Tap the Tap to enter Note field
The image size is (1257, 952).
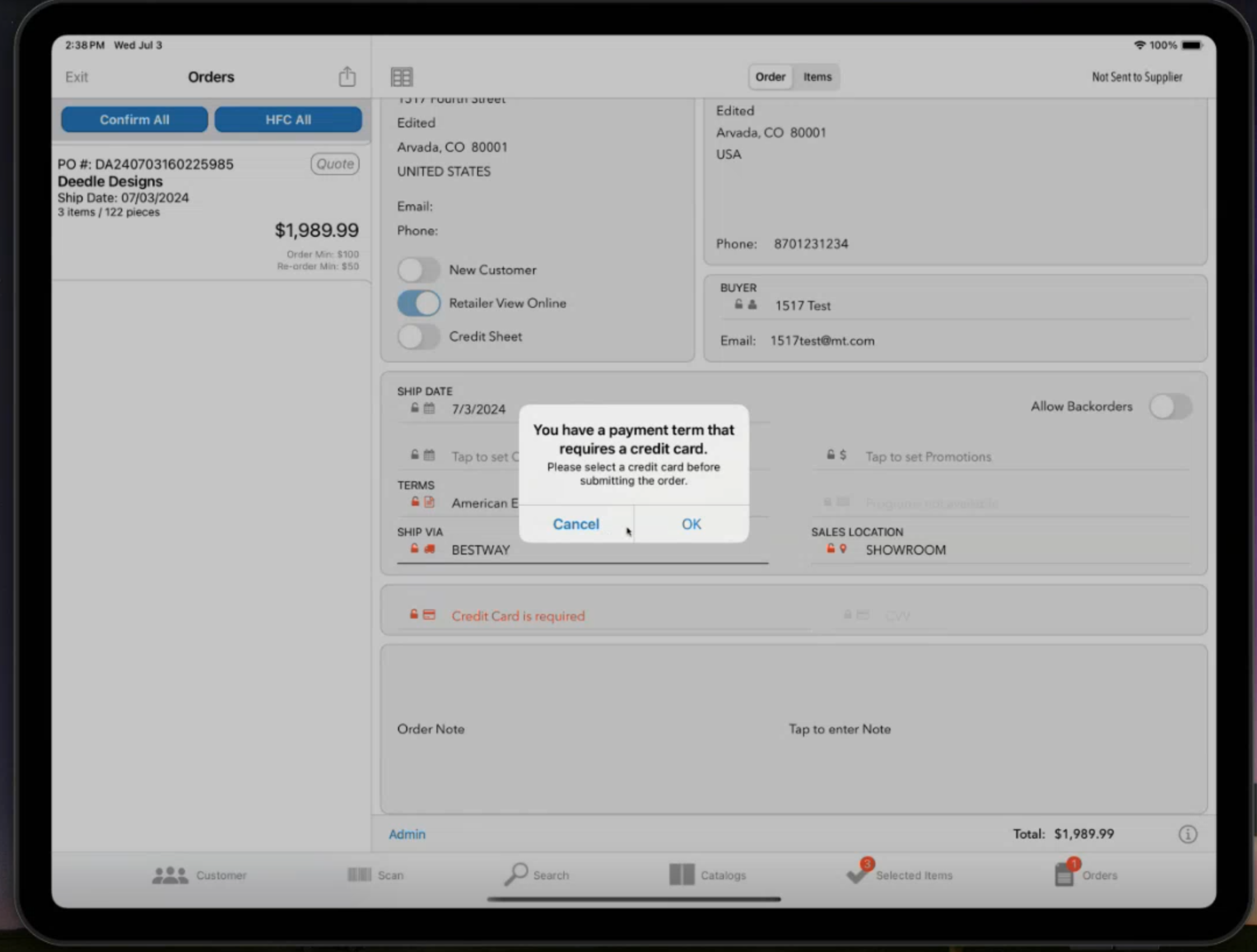[839, 729]
